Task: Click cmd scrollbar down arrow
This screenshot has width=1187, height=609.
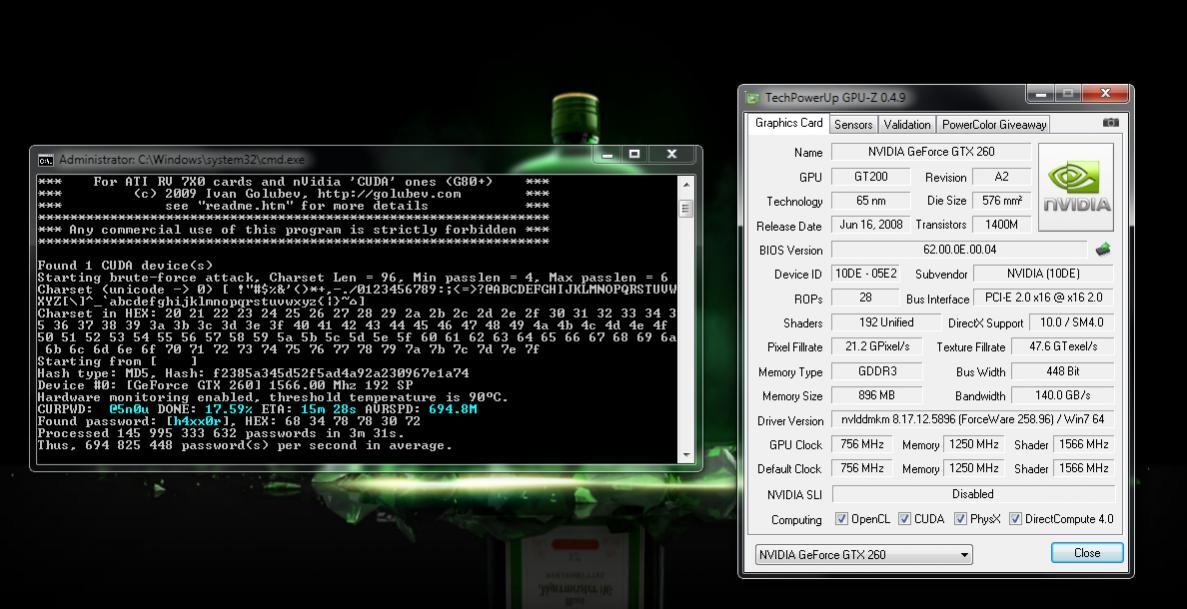Action: [x=687, y=454]
